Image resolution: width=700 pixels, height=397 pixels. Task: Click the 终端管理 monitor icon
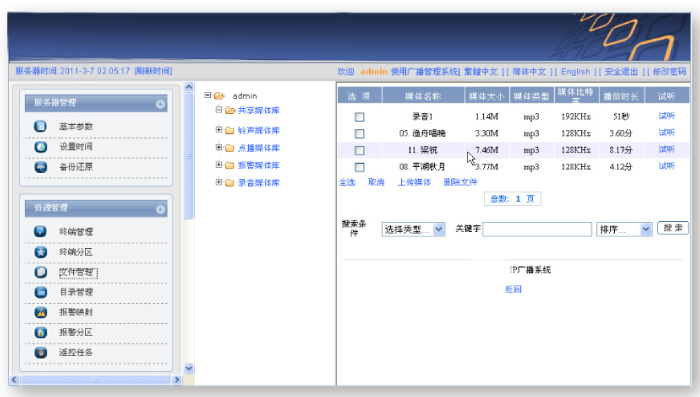tap(40, 231)
